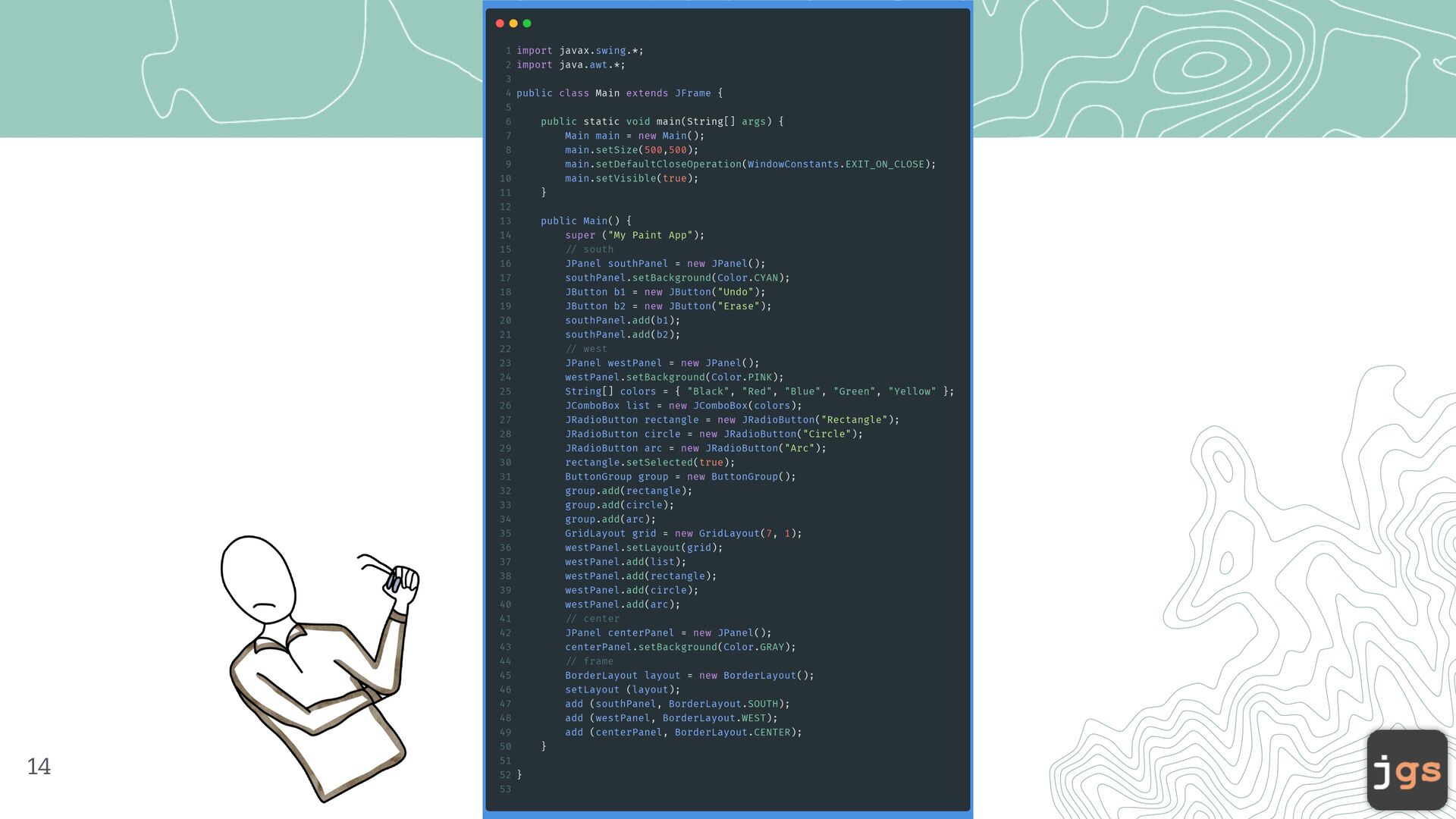Viewport: 1456px width, 819px height.
Task: Click the JRadioButton arc declaration line
Action: click(695, 448)
